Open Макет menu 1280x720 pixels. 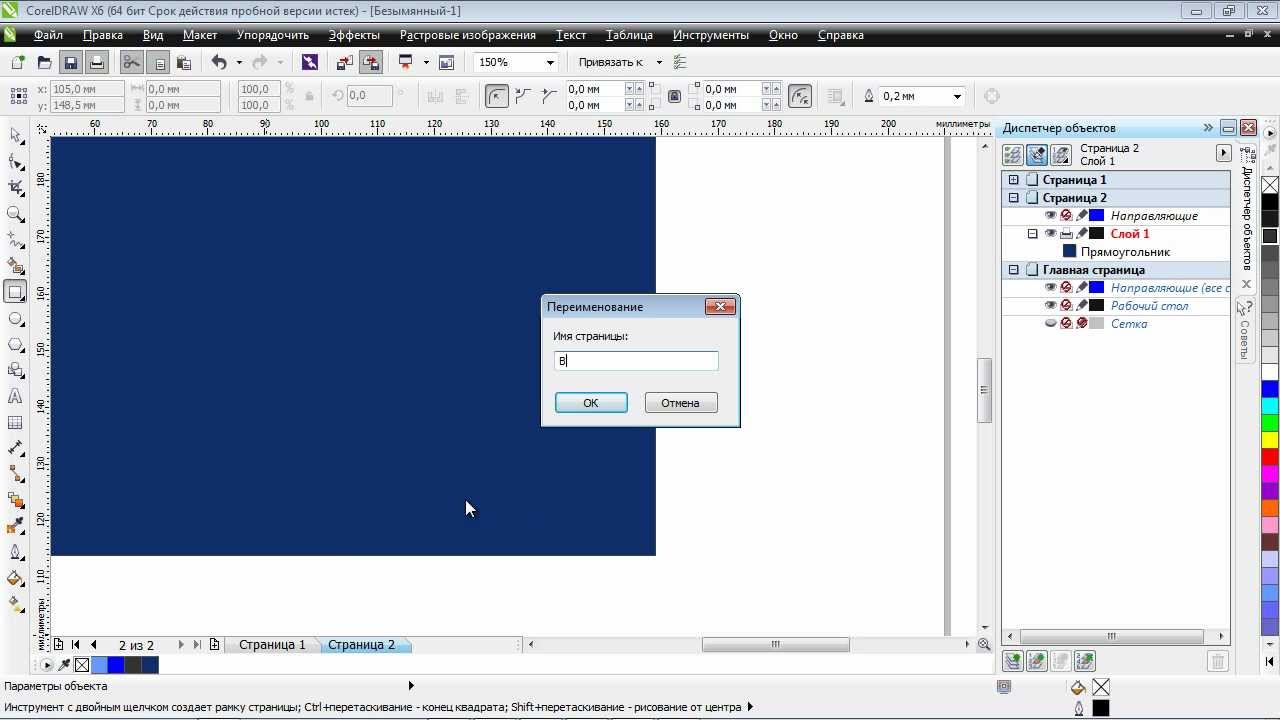(x=200, y=35)
